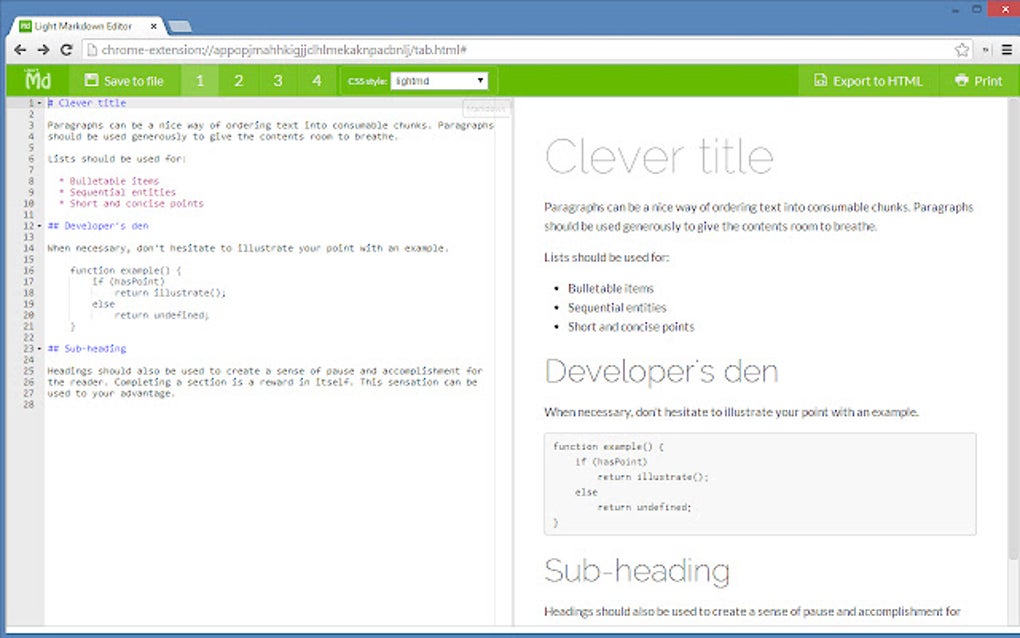Bookmark the page using the star icon
1020x638 pixels.
961,48
